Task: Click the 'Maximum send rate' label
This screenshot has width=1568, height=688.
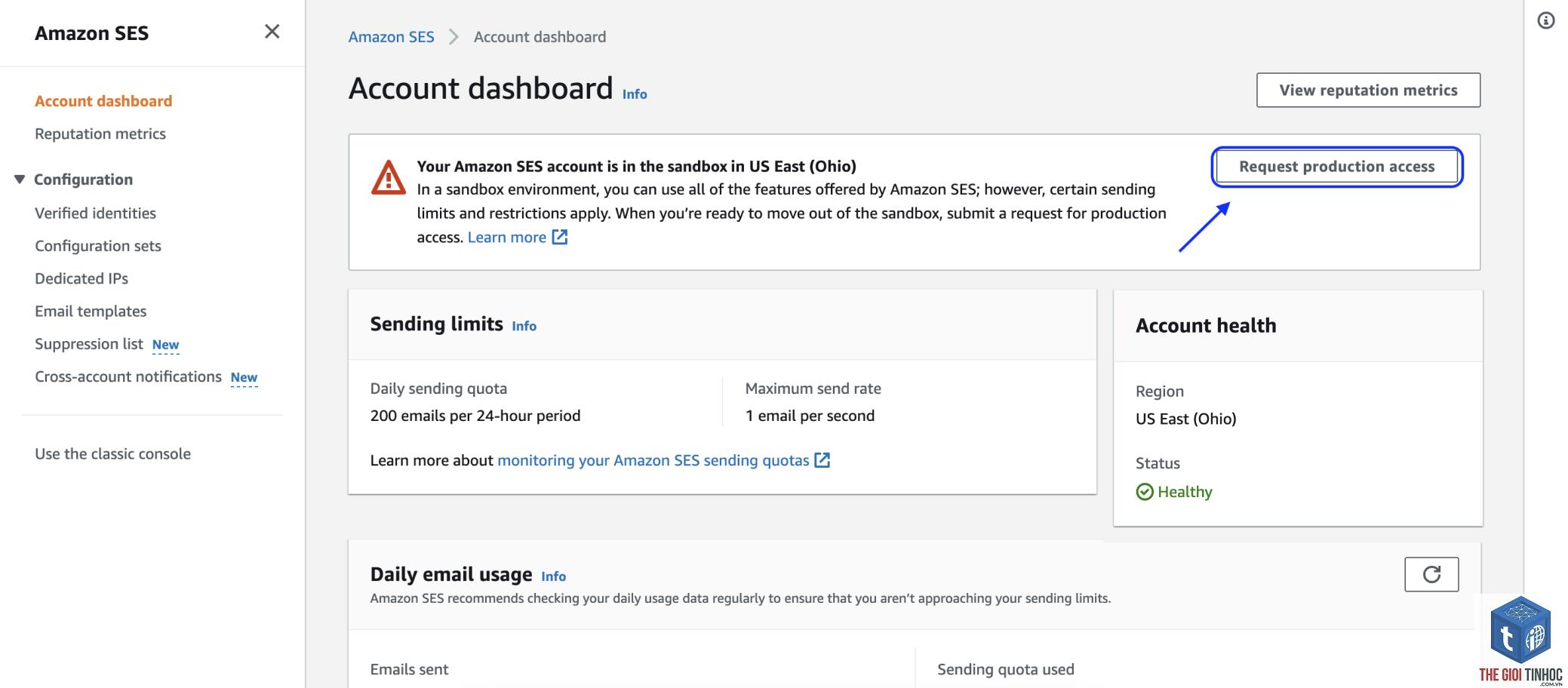Action: [813, 389]
